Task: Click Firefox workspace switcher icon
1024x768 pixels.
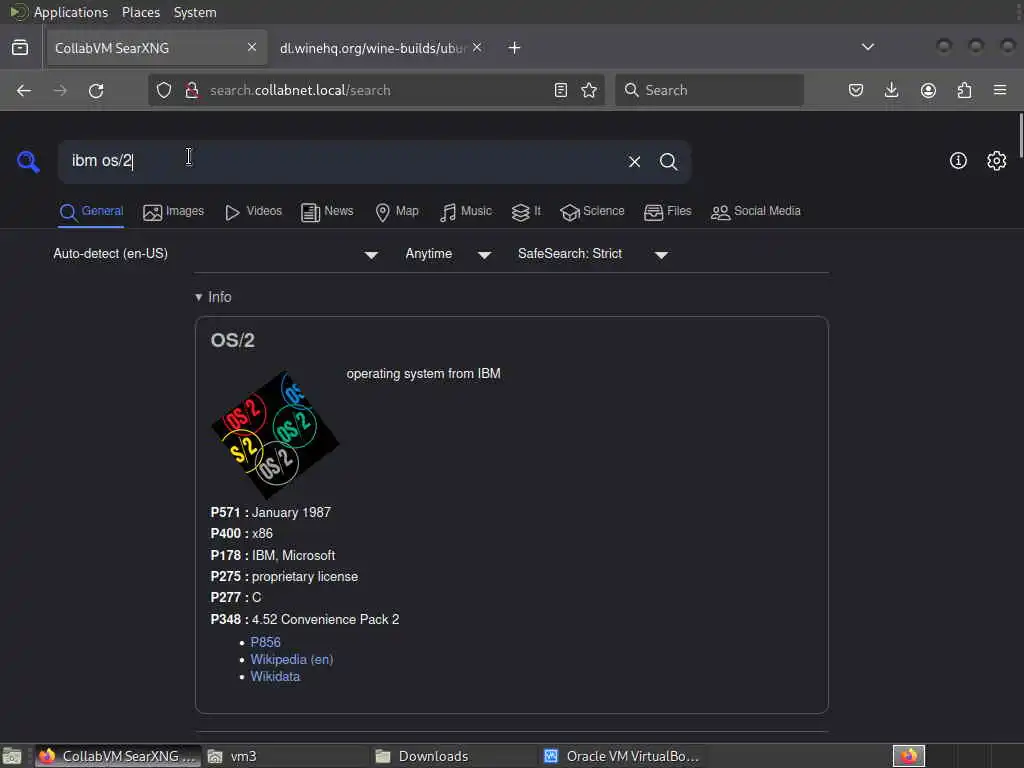Action: [x=909, y=756]
